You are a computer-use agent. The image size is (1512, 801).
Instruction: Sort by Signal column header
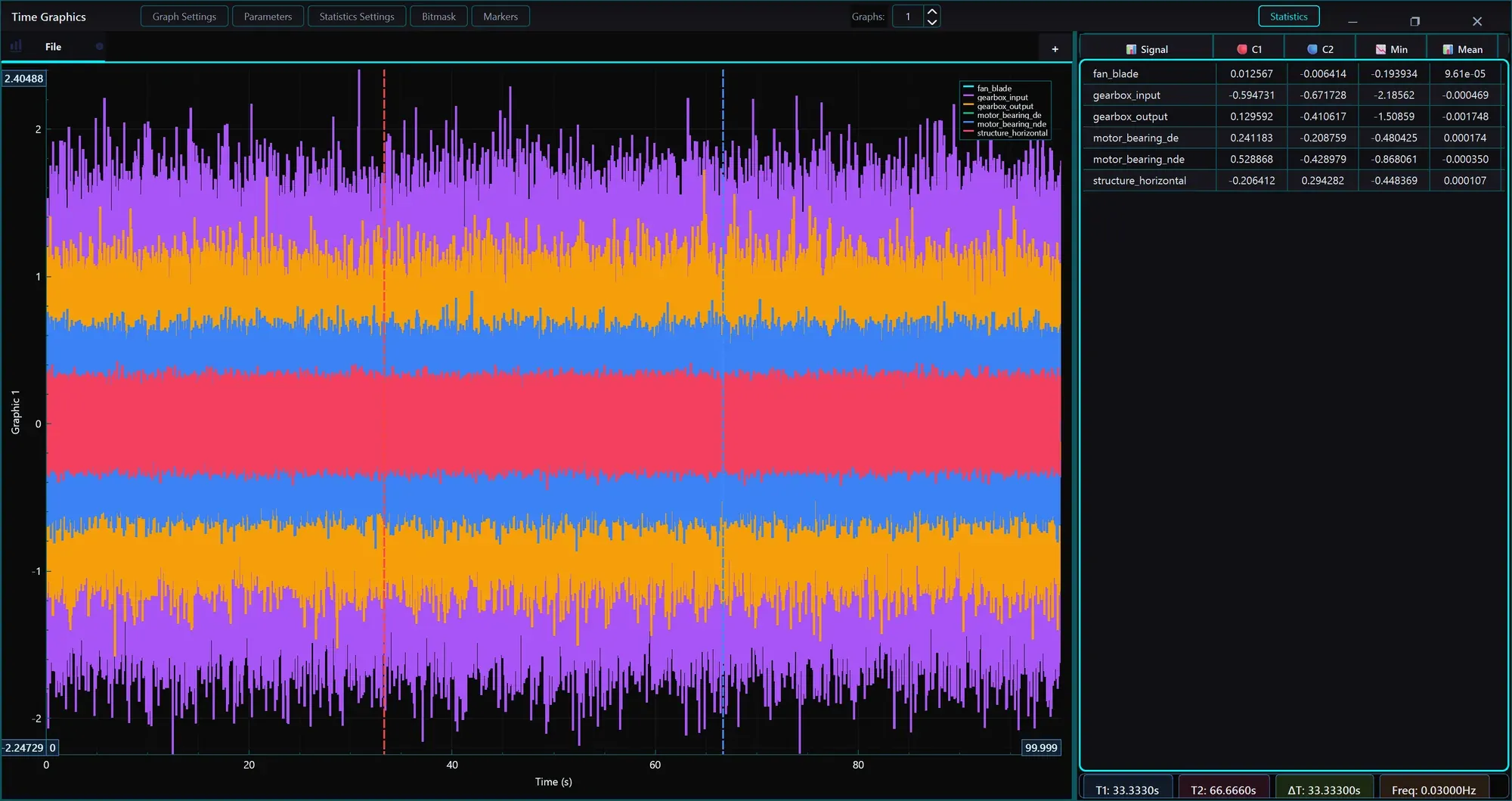pos(1147,49)
